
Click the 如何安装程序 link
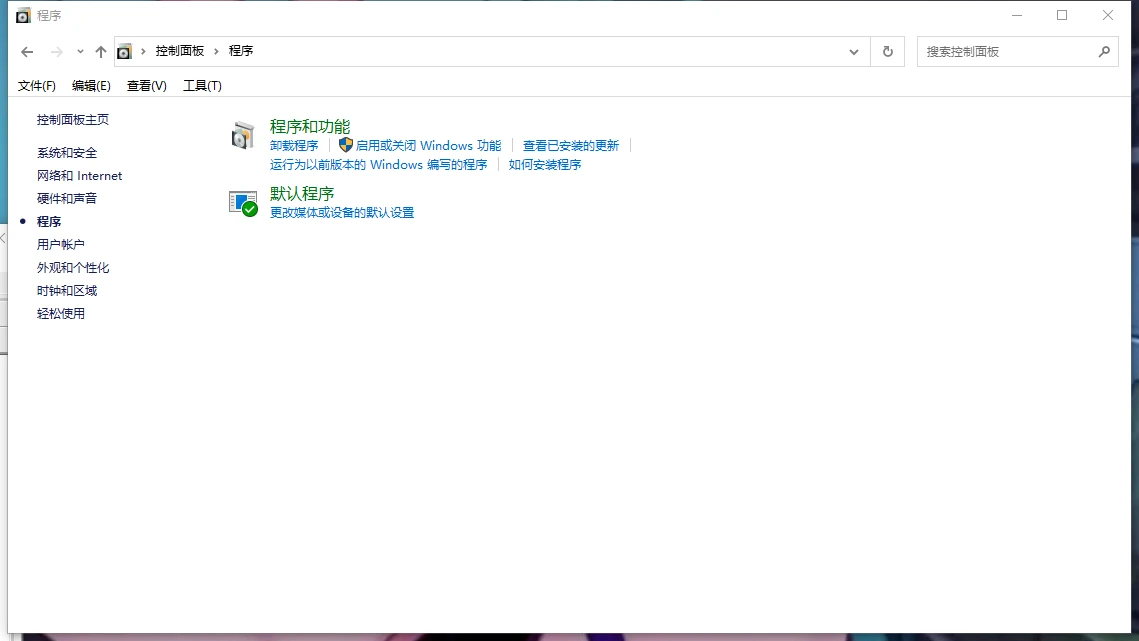pyautogui.click(x=545, y=164)
